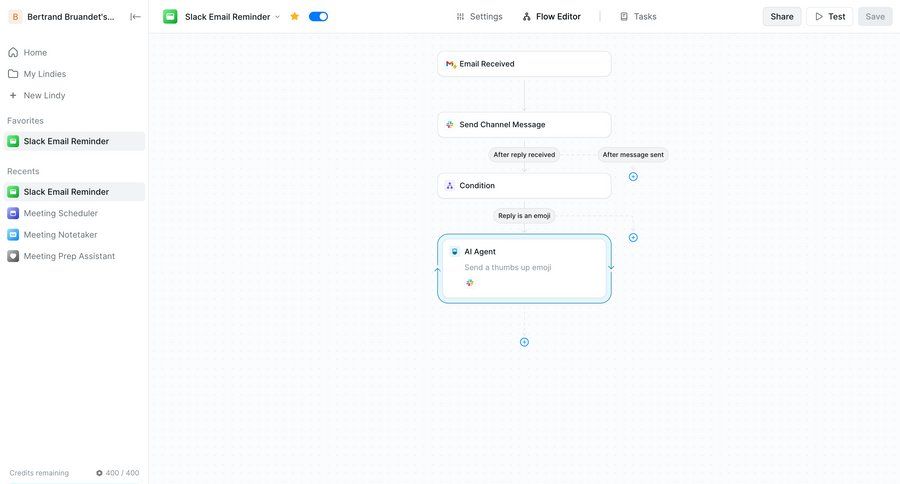900x484 pixels.
Task: Click the Settings sliders icon
Action: pos(460,17)
